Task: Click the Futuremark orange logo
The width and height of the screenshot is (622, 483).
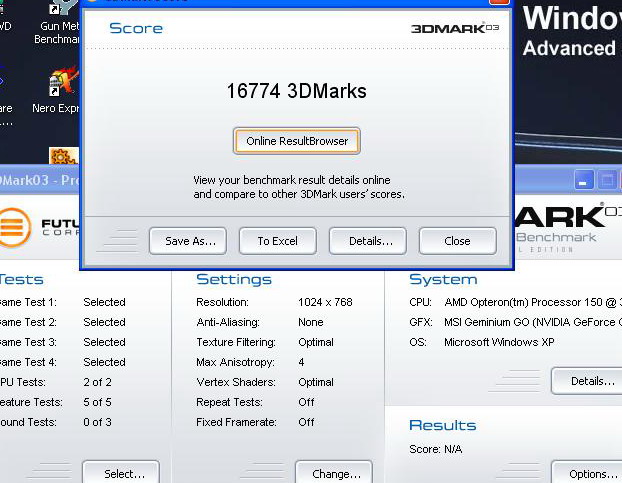Action: (x=14, y=228)
